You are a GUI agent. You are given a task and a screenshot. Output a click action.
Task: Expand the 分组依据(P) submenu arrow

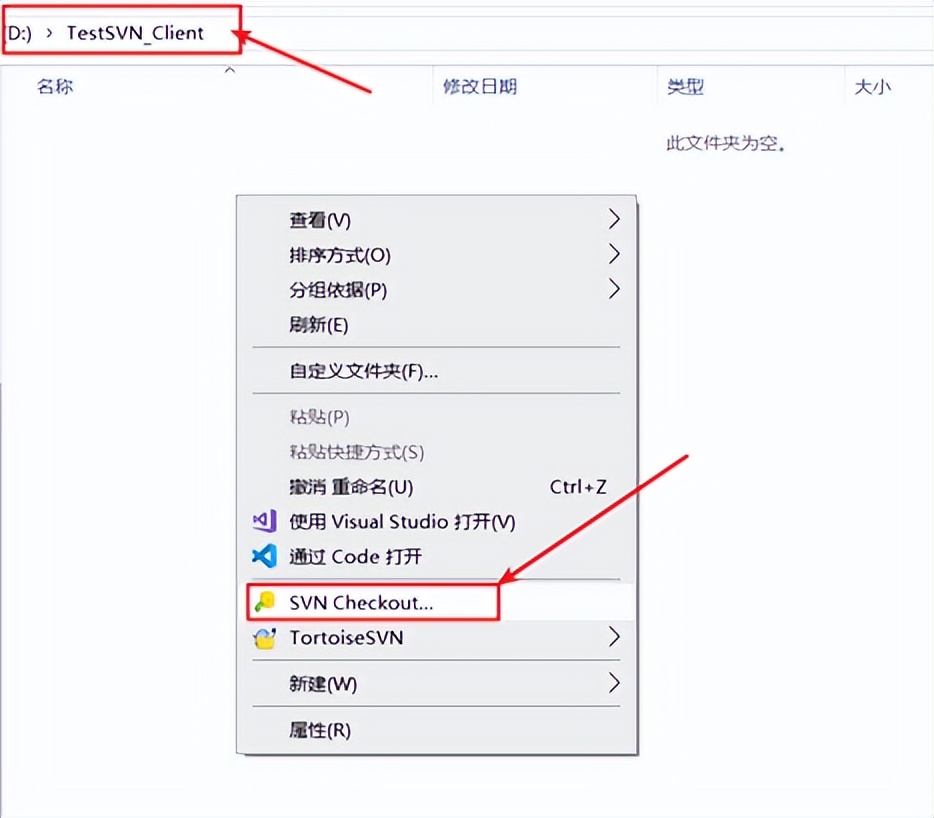point(614,290)
